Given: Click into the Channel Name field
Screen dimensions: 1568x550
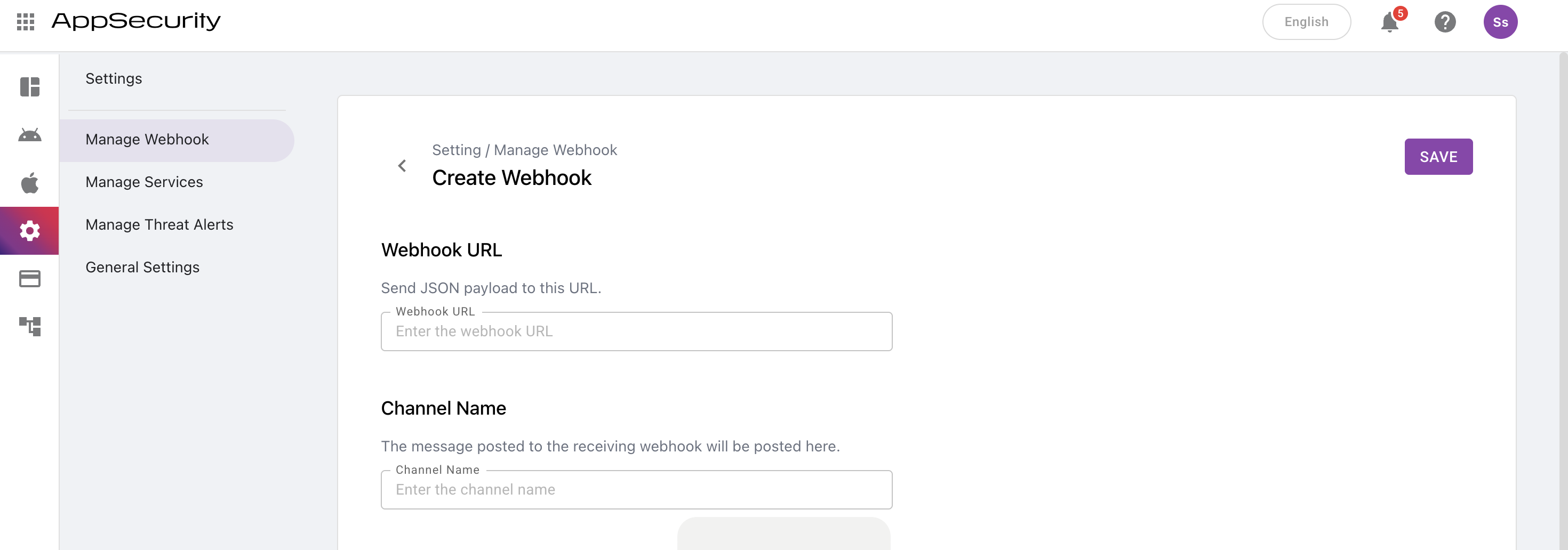Looking at the screenshot, I should click(636, 490).
